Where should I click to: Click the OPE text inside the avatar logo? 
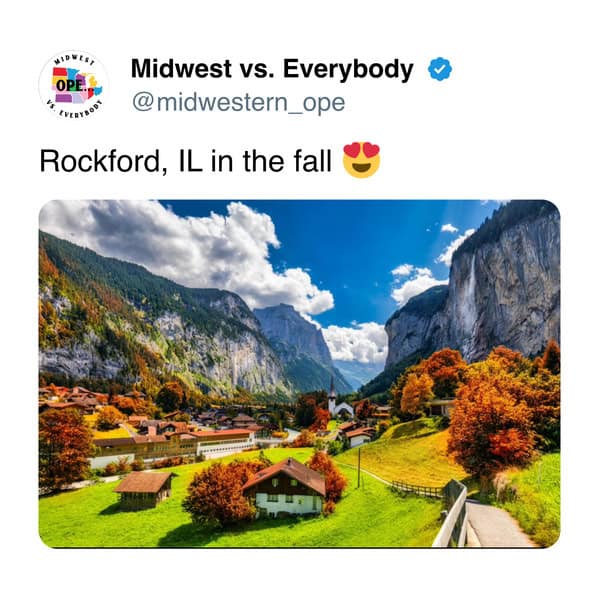[69, 85]
